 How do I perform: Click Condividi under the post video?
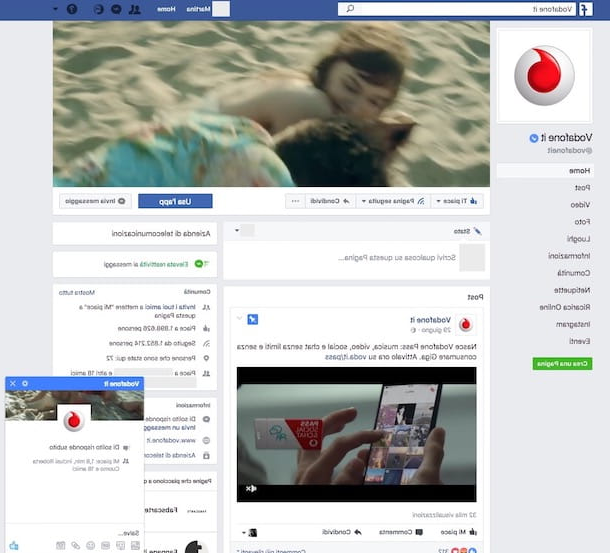342,532
